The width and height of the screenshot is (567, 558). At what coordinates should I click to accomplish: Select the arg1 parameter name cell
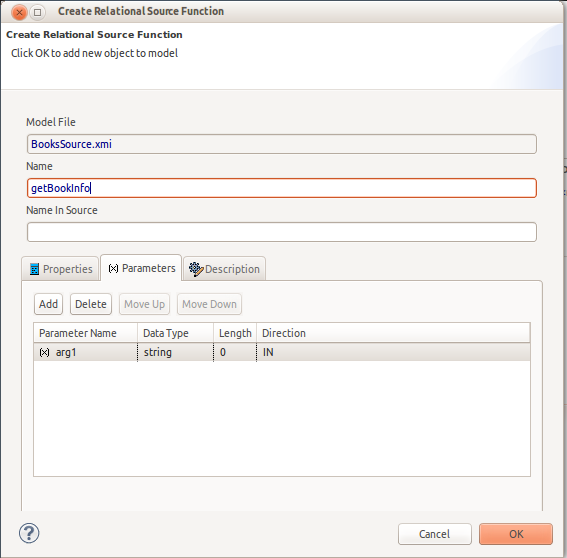click(86, 352)
